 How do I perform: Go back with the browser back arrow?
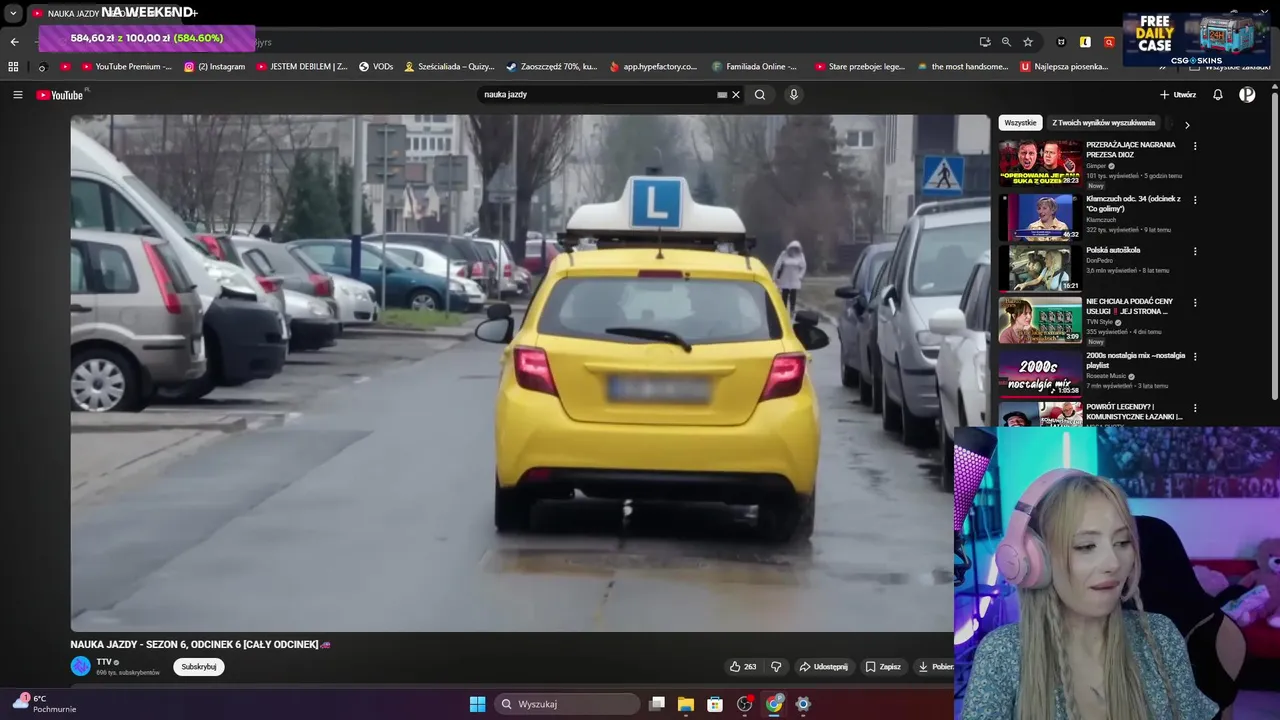coord(14,42)
